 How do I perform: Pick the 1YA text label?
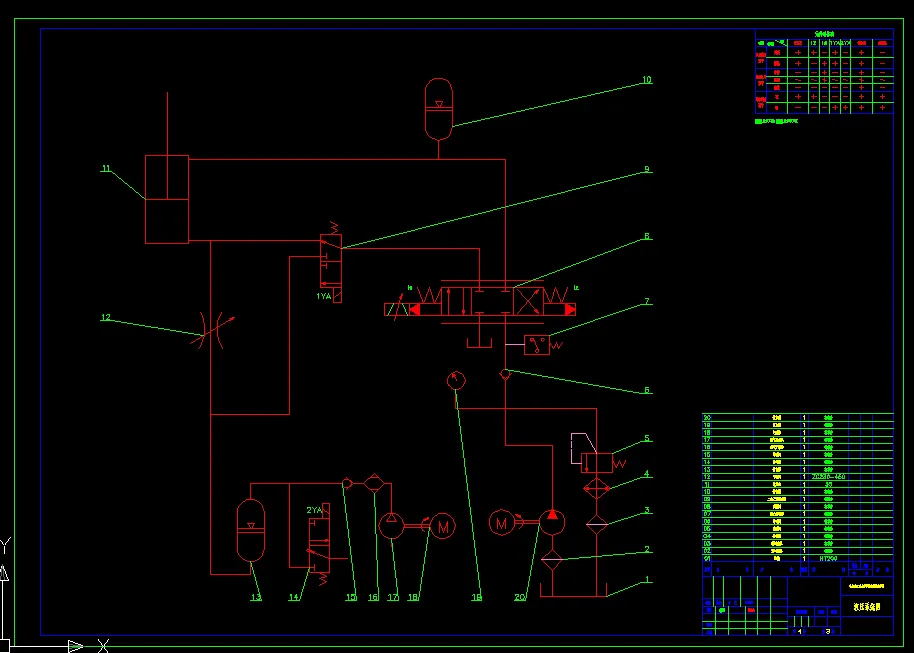pyautogui.click(x=324, y=296)
